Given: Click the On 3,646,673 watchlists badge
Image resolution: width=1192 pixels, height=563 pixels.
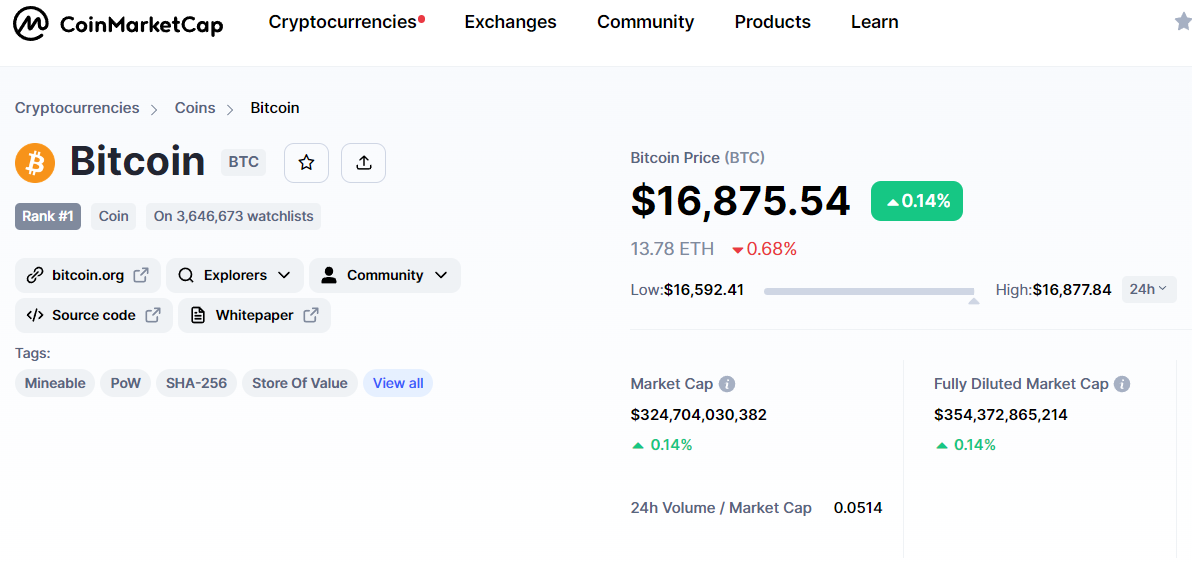Looking at the screenshot, I should (x=233, y=217).
